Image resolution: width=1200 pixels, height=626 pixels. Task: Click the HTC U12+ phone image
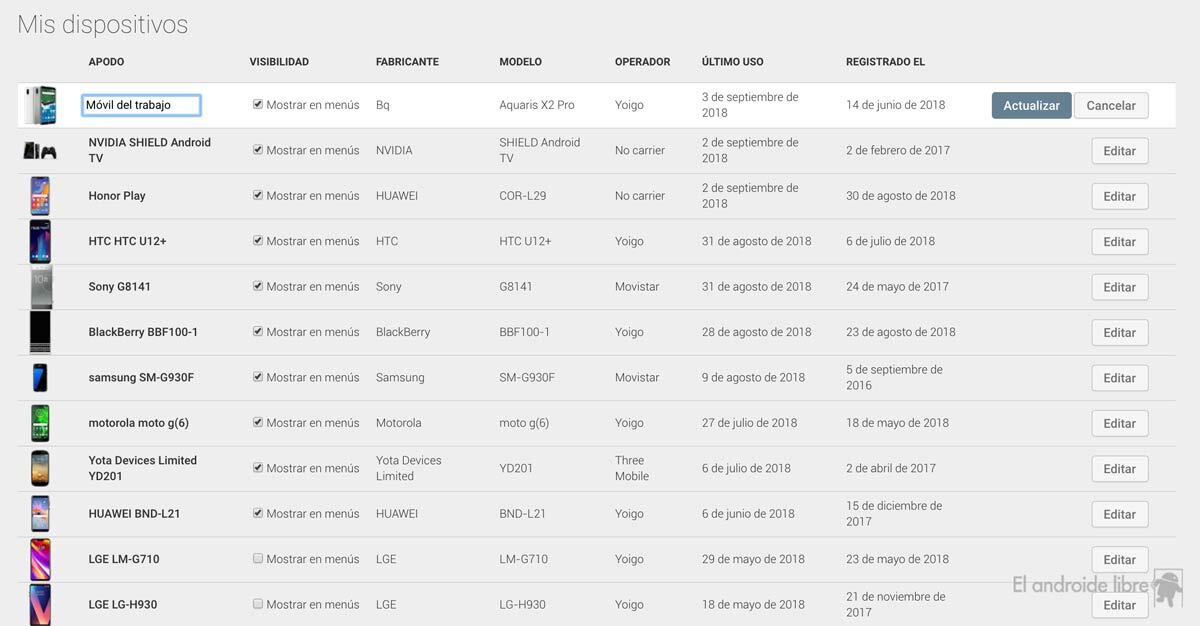[x=40, y=241]
